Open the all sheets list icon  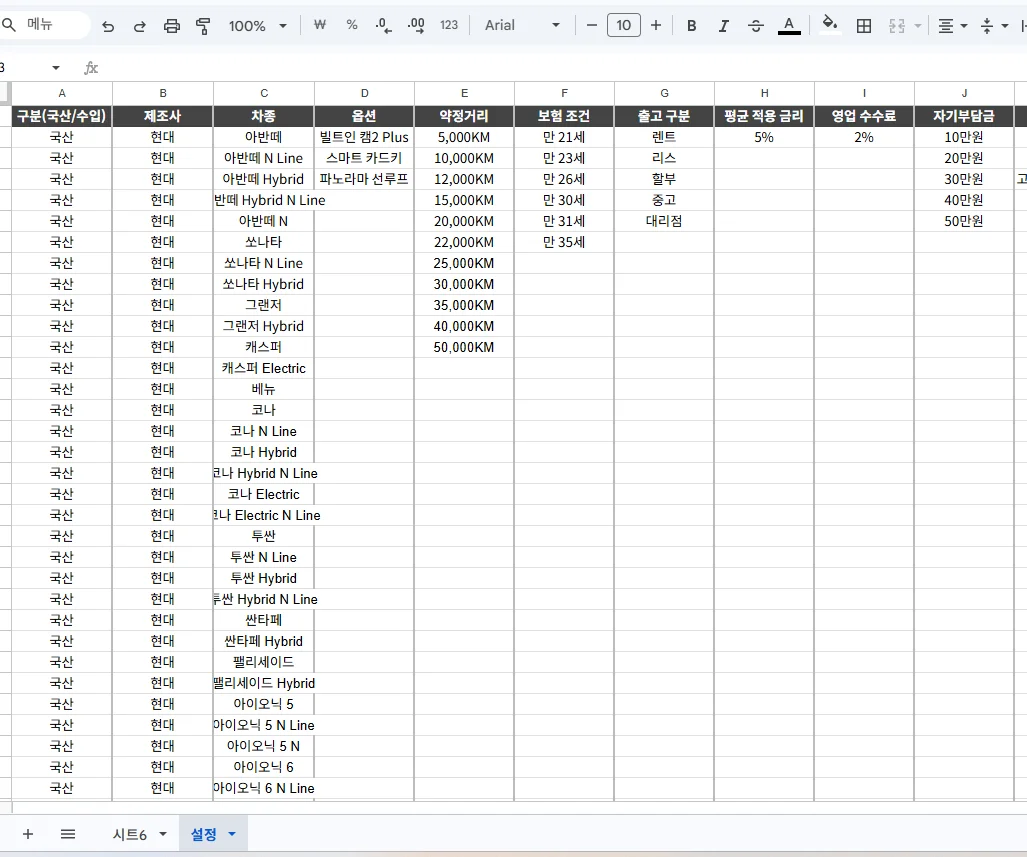[67, 834]
